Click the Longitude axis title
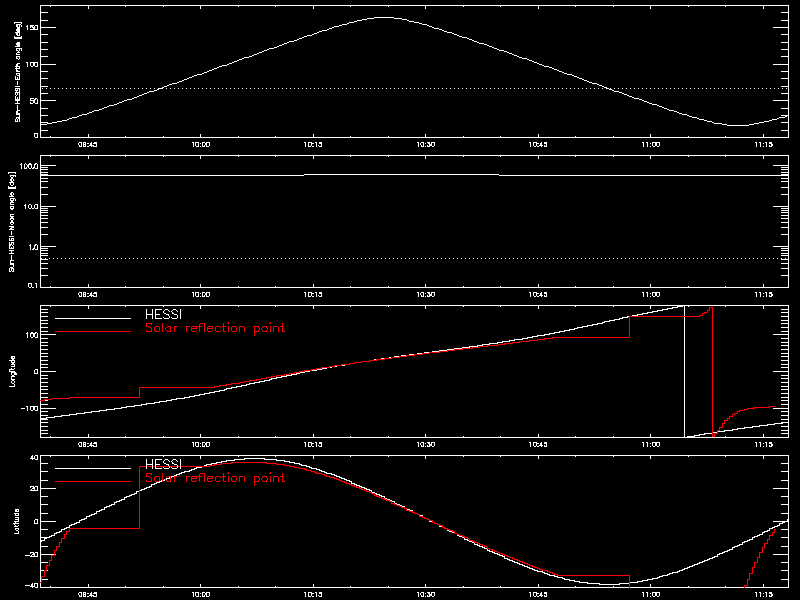This screenshot has width=800, height=600. [13, 371]
